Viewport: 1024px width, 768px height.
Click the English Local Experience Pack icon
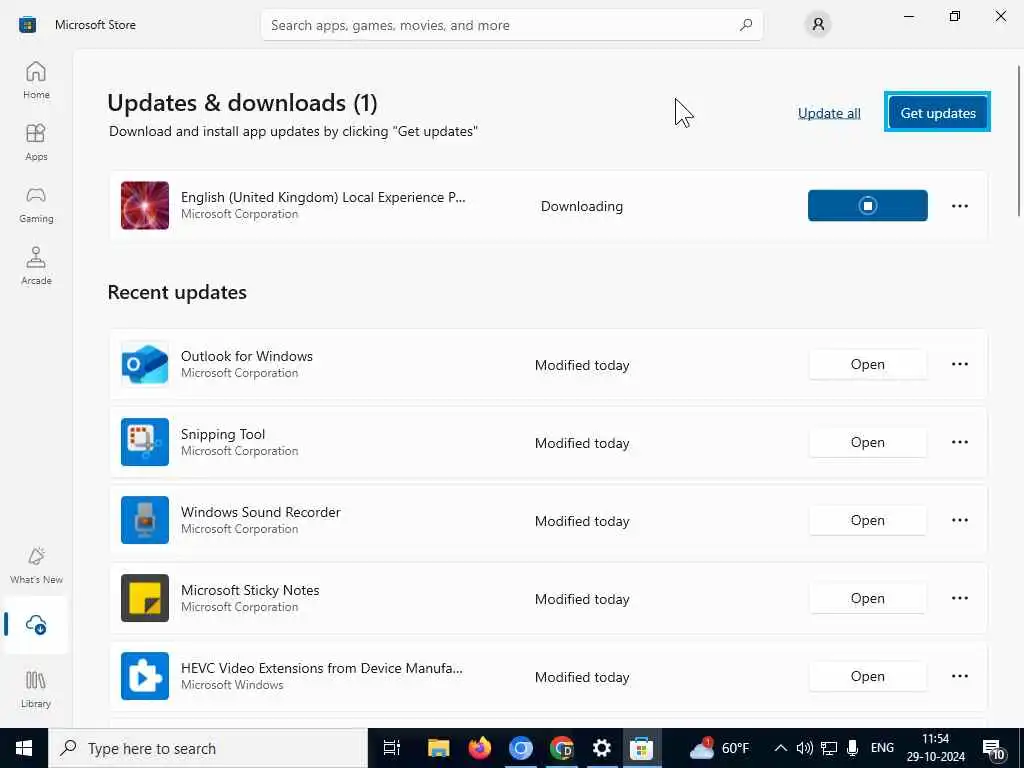(x=145, y=206)
